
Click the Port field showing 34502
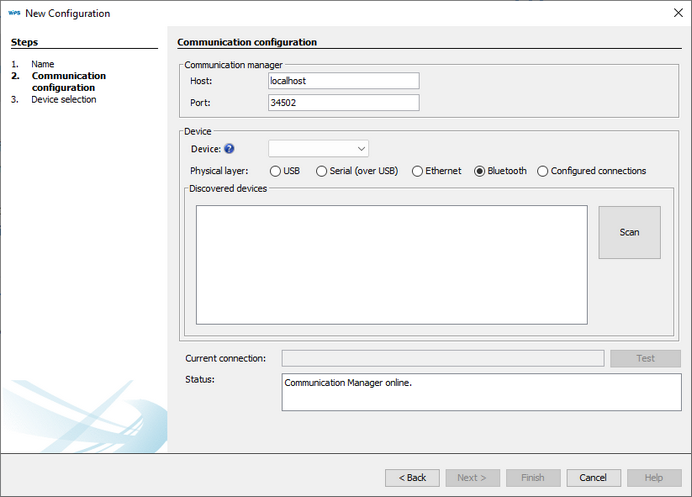342,102
